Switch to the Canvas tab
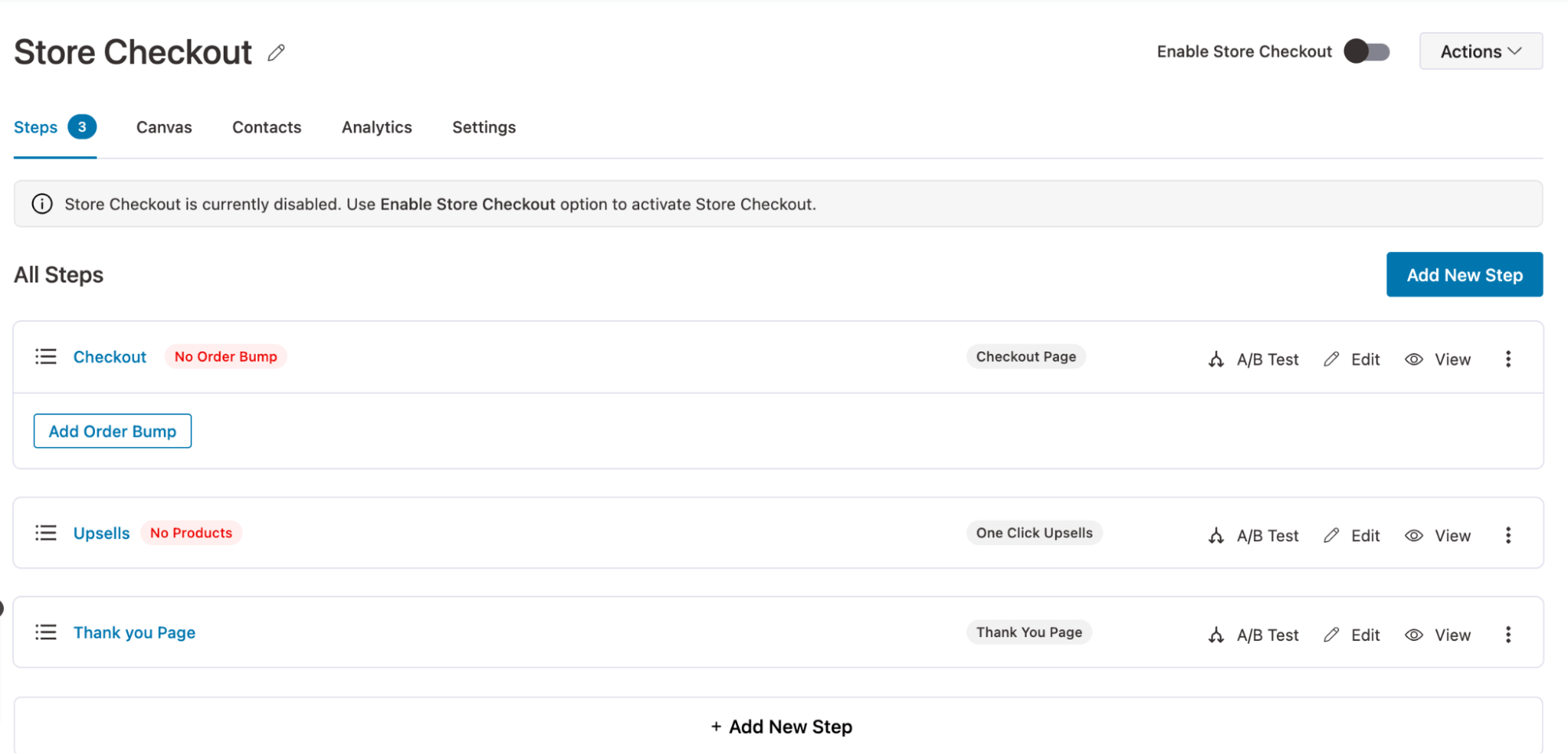Screen dimensions: 1568x754 (164, 127)
